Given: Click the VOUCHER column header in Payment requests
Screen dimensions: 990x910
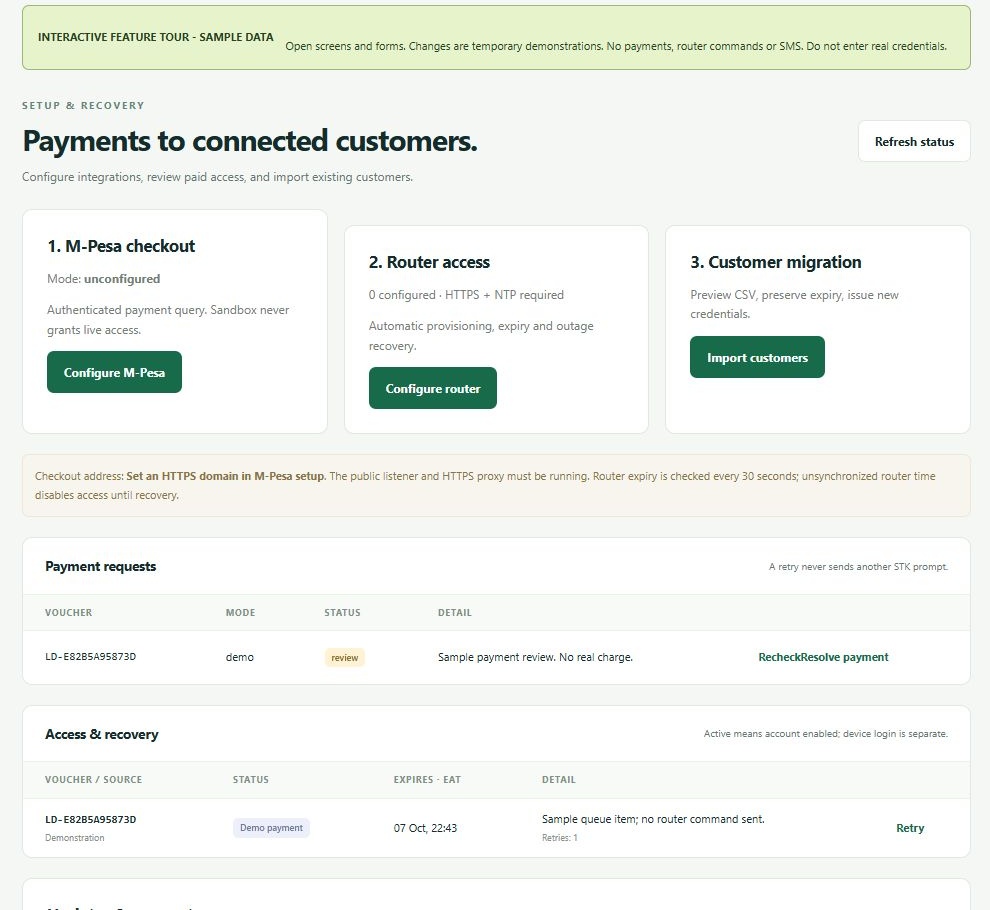Looking at the screenshot, I should [x=68, y=613].
